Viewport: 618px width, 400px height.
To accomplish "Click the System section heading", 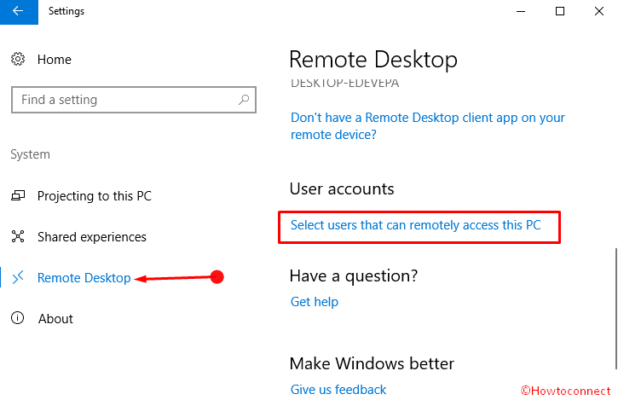I will pyautogui.click(x=30, y=154).
